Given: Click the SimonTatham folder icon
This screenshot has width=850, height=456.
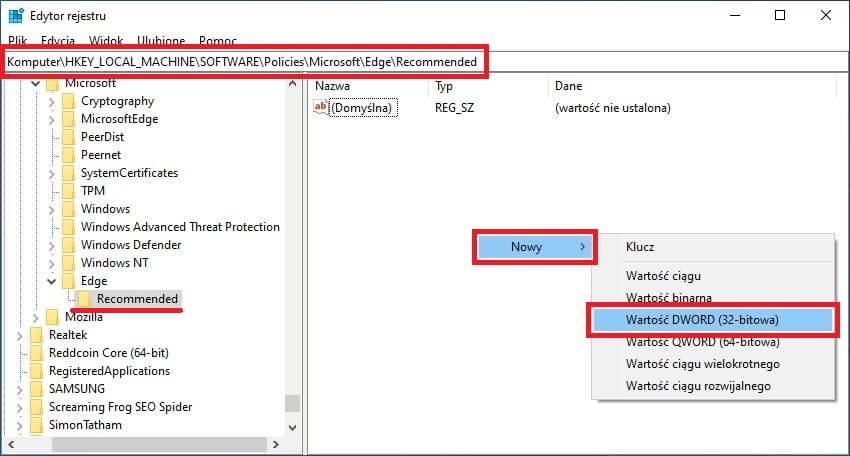Looking at the screenshot, I should pos(36,425).
